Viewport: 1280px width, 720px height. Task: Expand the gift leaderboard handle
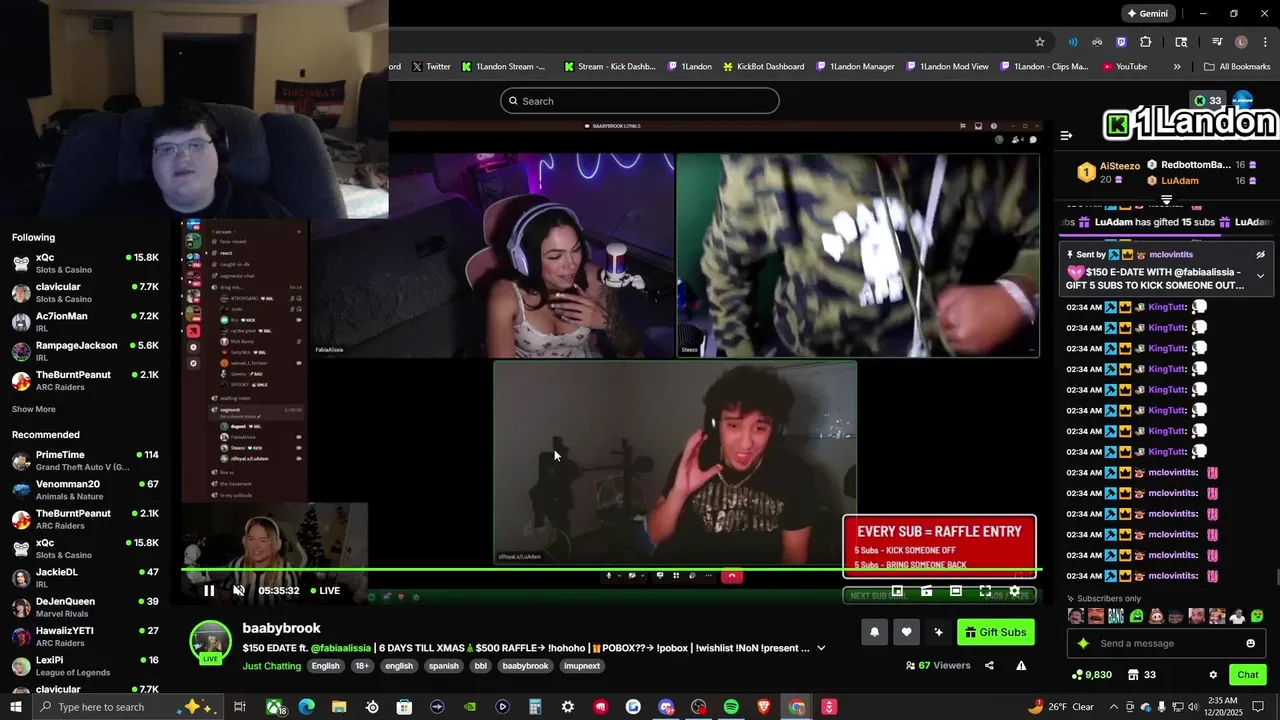pyautogui.click(x=1166, y=200)
